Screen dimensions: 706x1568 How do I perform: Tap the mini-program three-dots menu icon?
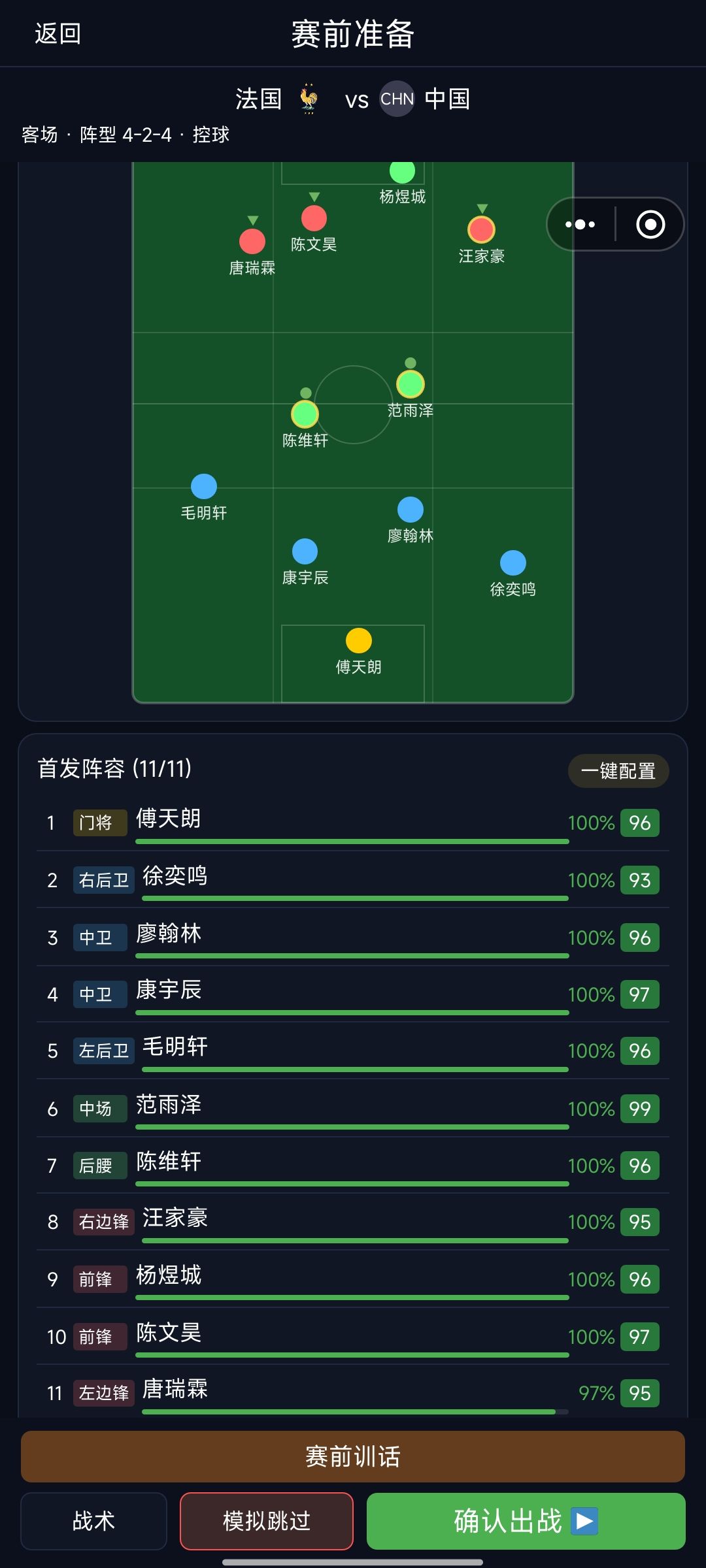(x=580, y=224)
